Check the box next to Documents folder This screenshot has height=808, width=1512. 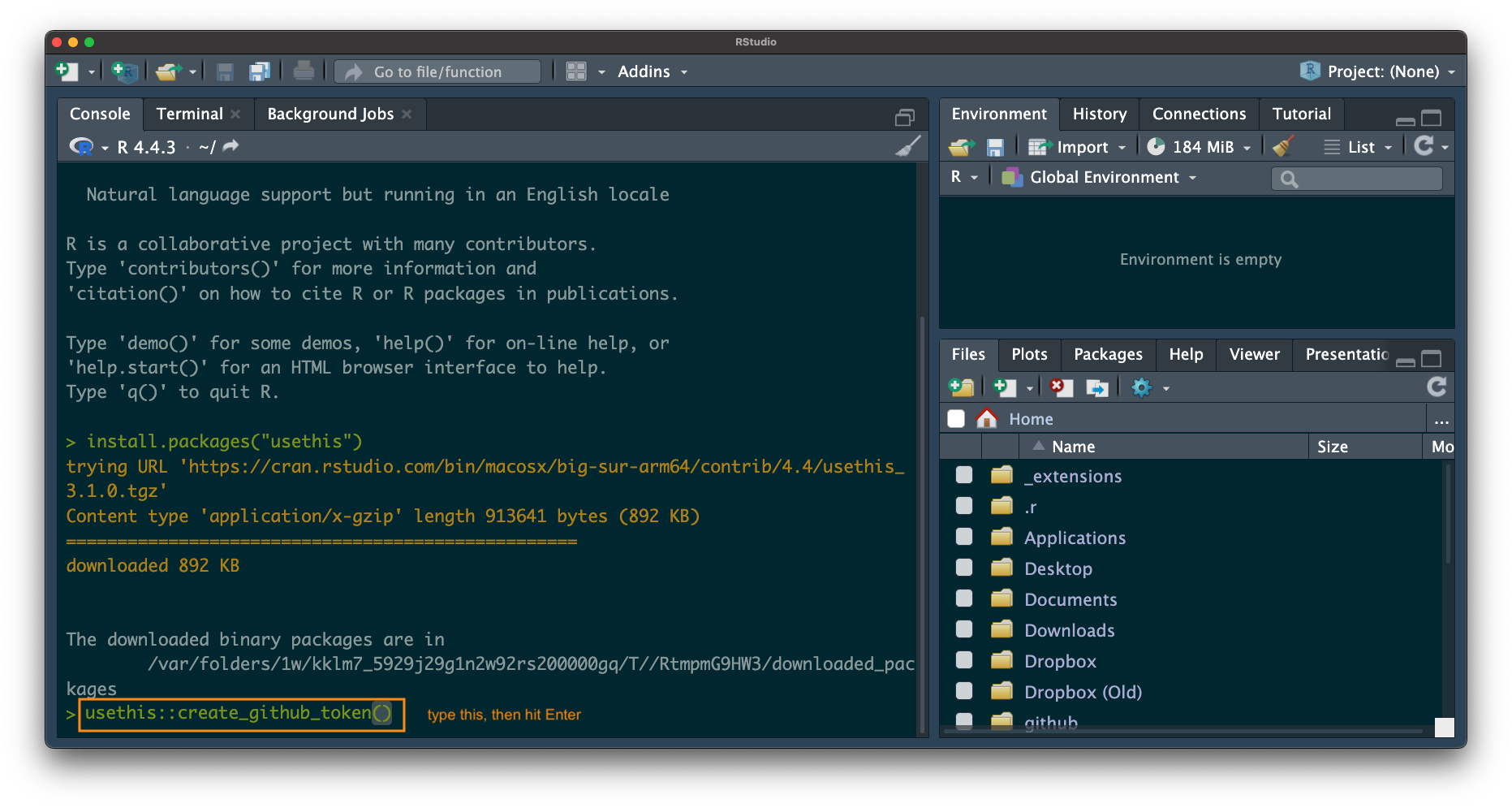(x=964, y=599)
